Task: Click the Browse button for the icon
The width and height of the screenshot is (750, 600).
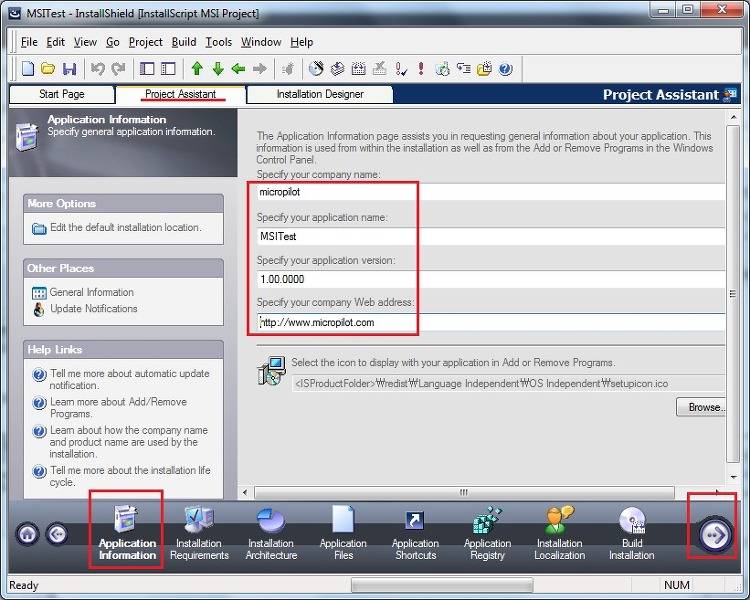Action: [704, 407]
